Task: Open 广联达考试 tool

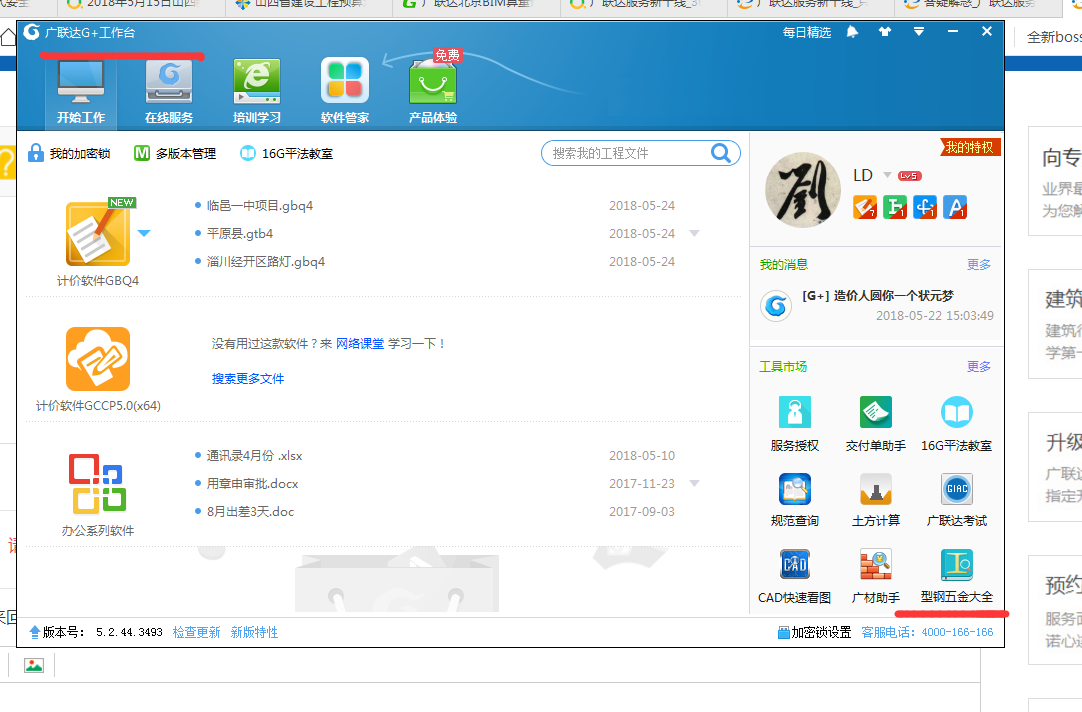Action: click(x=956, y=500)
